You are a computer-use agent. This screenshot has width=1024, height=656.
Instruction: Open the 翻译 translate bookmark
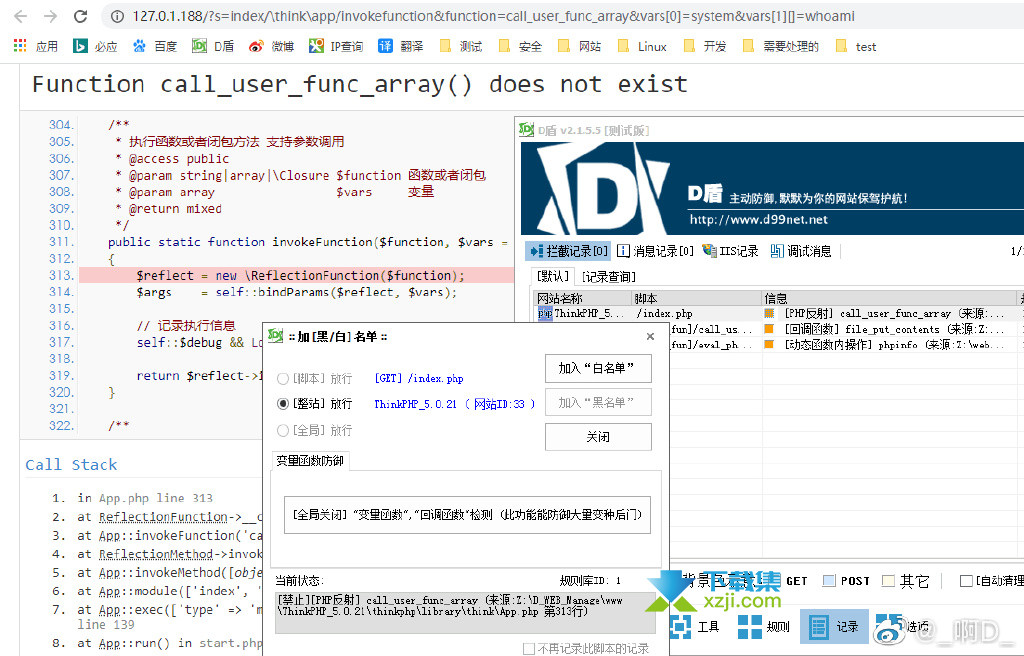(x=401, y=46)
